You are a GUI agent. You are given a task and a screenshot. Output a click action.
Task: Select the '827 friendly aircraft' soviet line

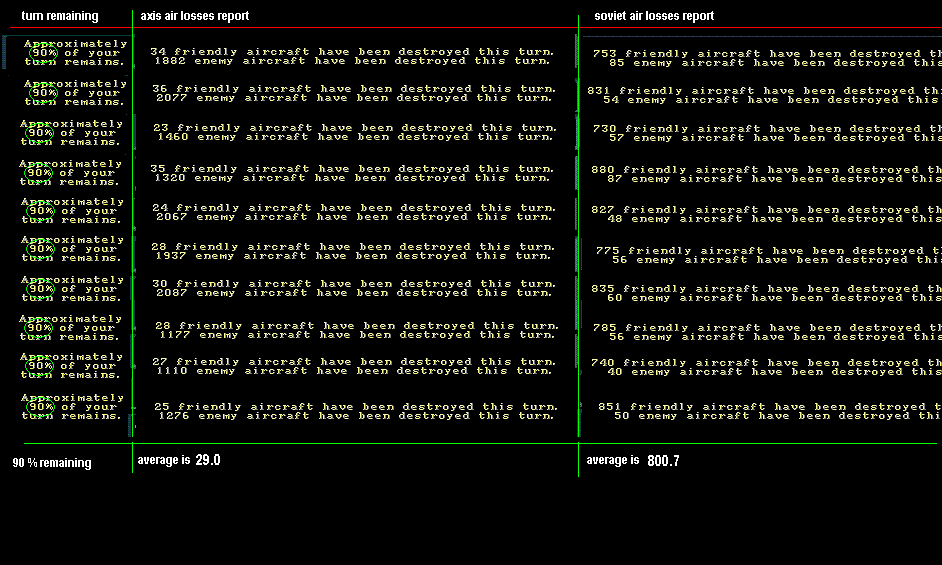[766, 210]
